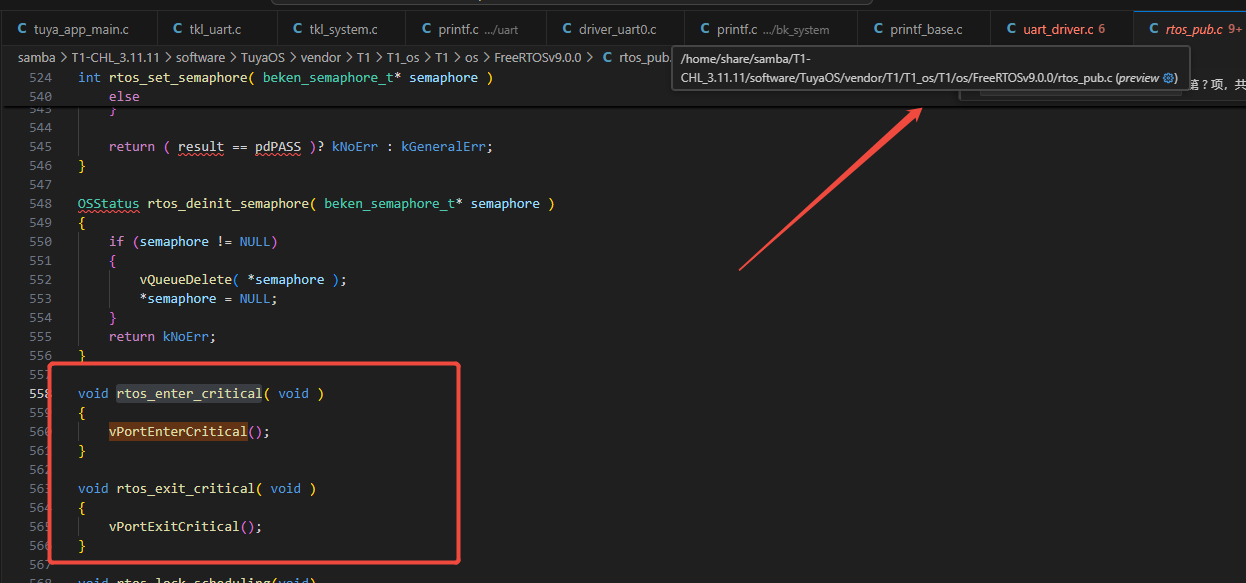This screenshot has height=583, width=1246.
Task: Click the C file icon on tuya_app_main.c tab
Action: [x=22, y=29]
